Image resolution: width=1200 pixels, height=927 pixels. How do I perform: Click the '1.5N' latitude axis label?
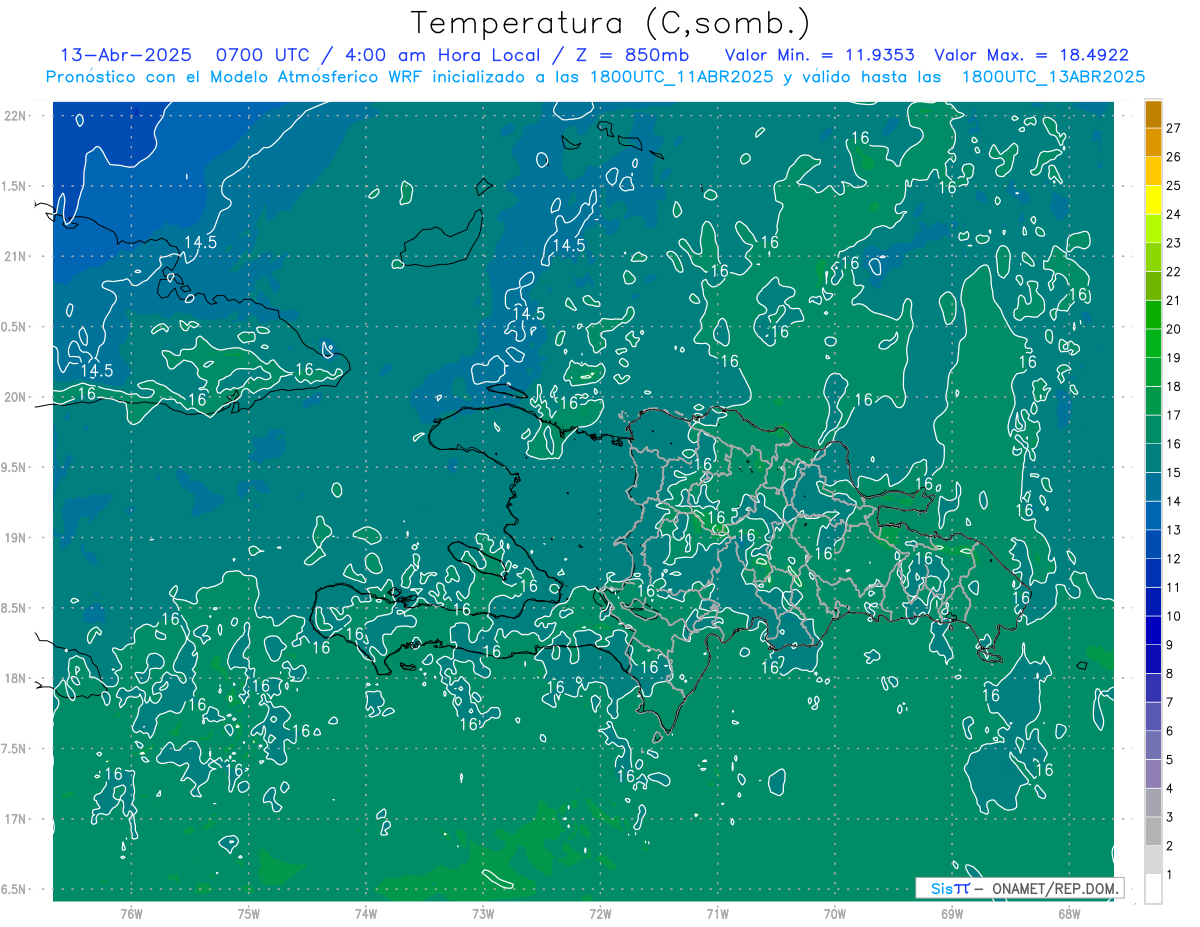[15, 186]
